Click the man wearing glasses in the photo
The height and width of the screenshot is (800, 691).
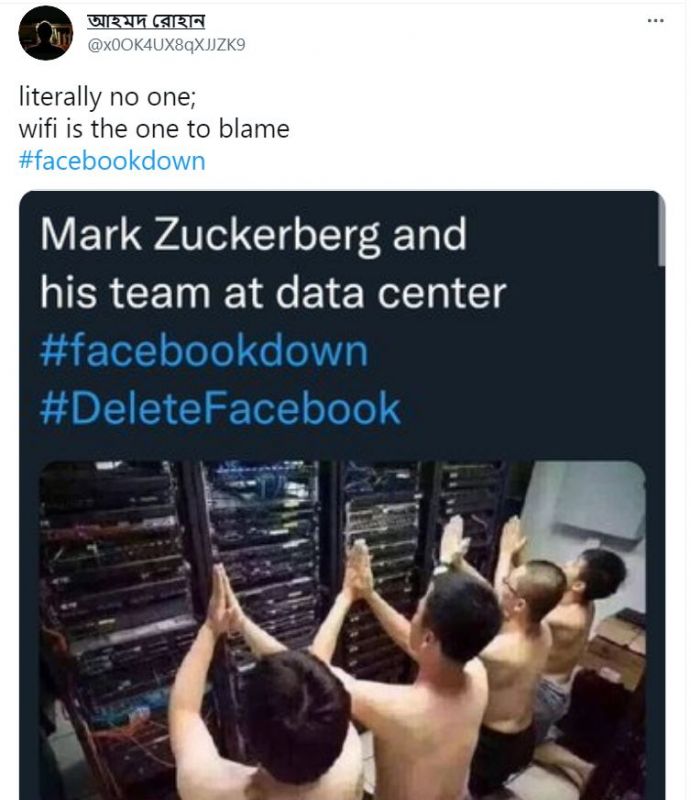(x=525, y=600)
